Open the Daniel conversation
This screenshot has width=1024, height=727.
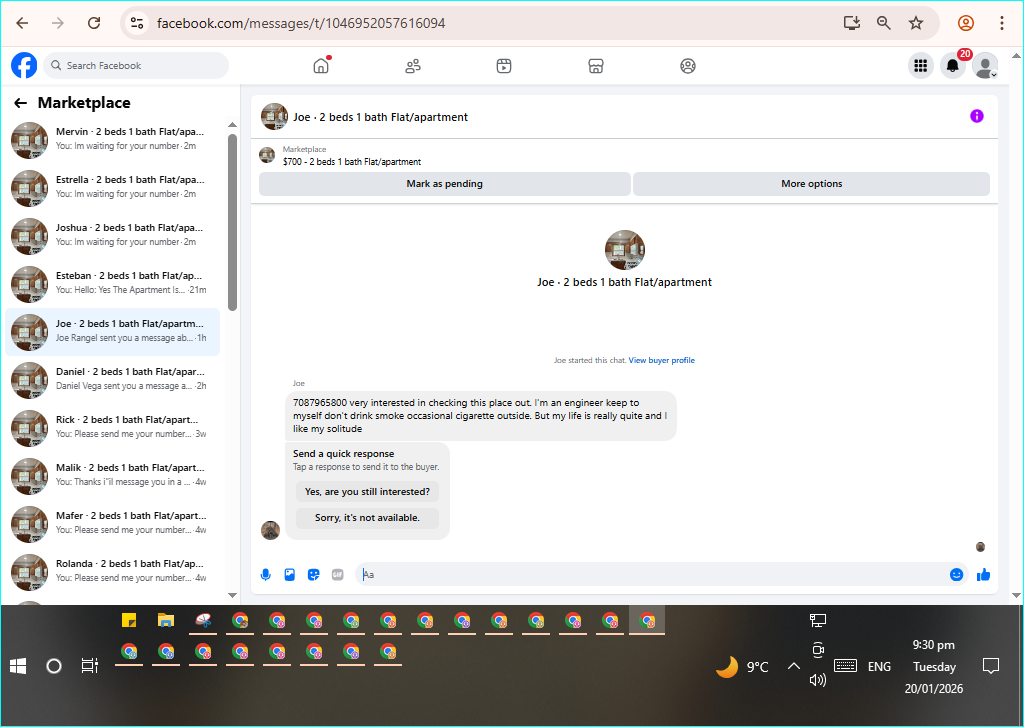click(114, 380)
